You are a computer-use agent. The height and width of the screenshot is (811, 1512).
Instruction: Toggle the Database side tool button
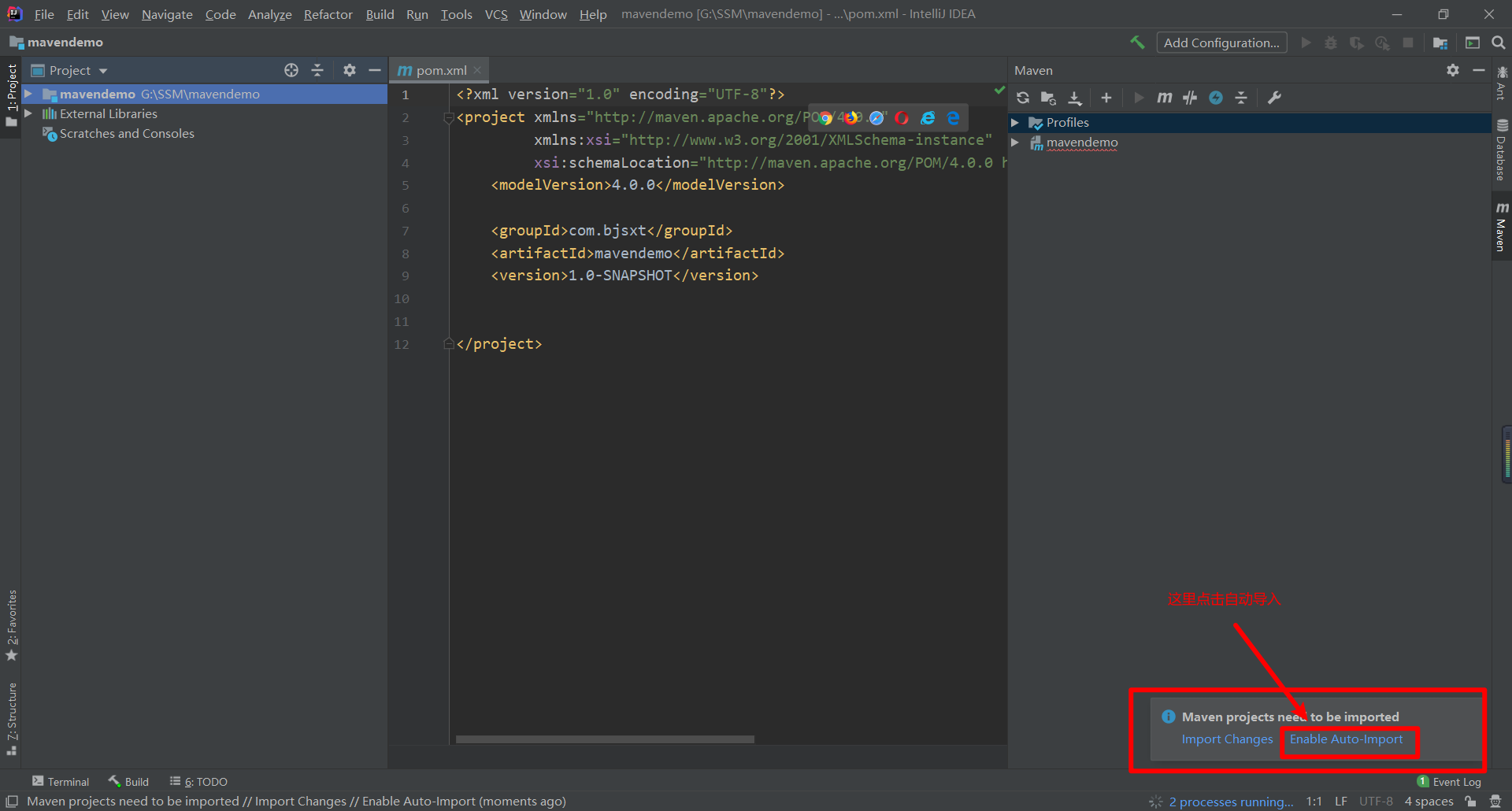coord(1502,150)
